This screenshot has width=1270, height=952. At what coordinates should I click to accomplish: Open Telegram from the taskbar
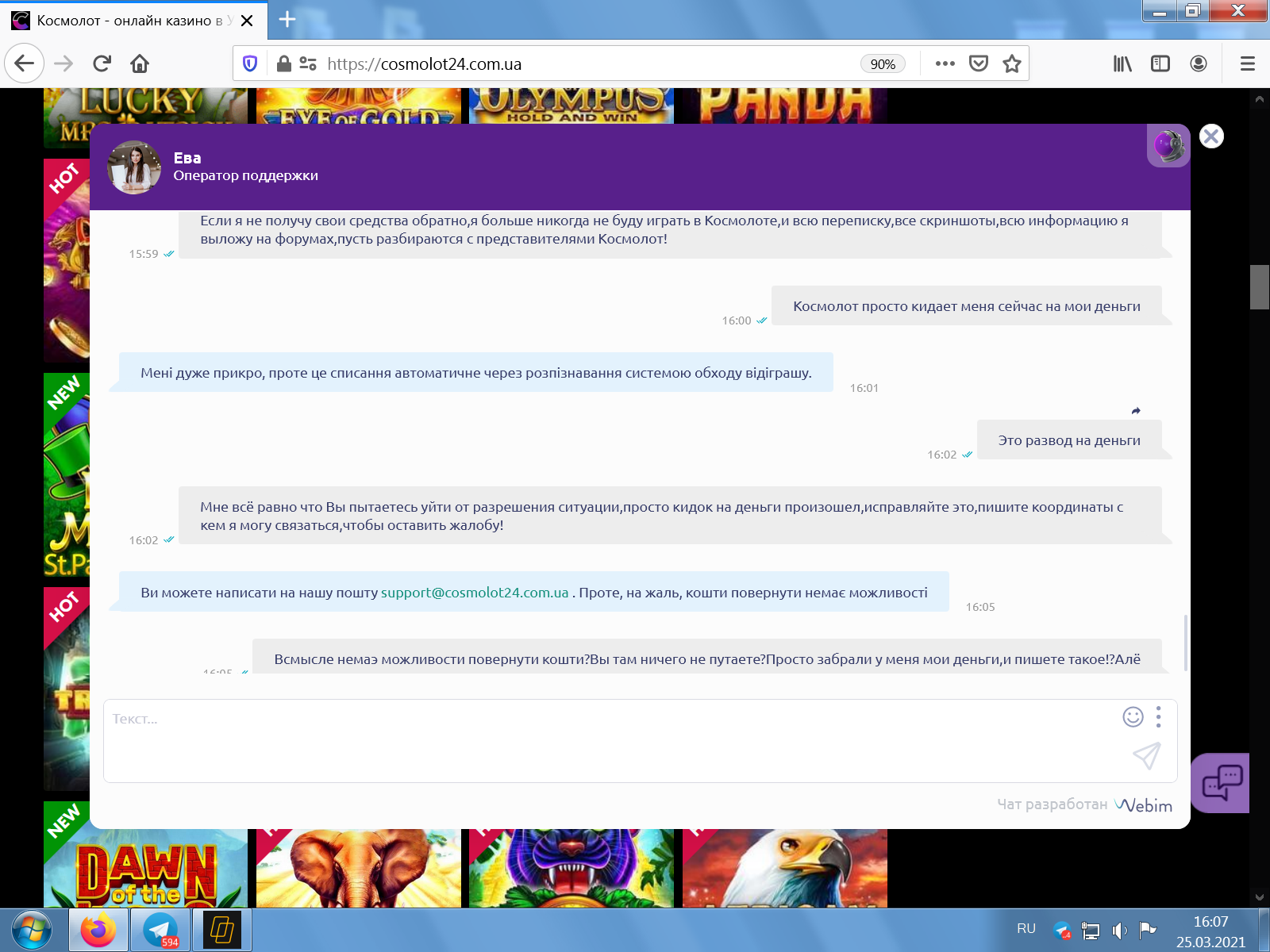click(x=161, y=930)
